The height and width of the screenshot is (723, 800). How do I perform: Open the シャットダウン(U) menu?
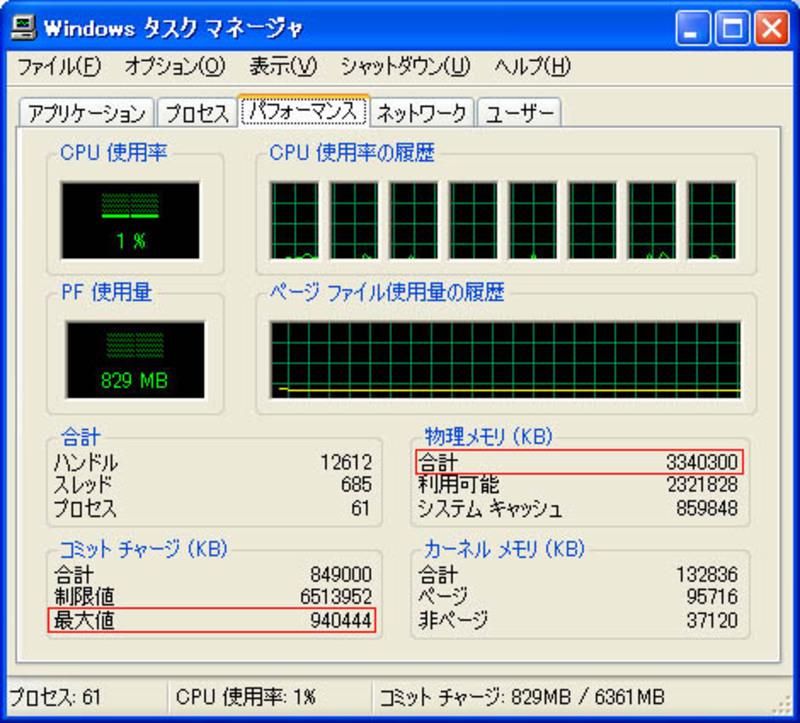(x=406, y=67)
